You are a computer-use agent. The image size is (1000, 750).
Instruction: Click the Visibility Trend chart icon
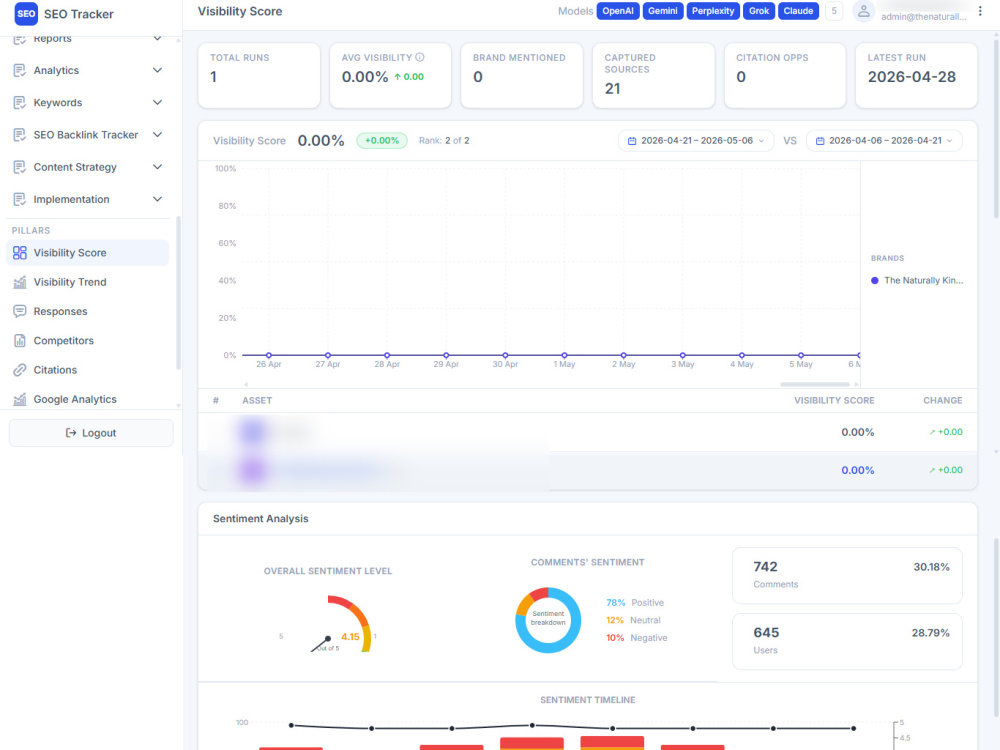(20, 282)
